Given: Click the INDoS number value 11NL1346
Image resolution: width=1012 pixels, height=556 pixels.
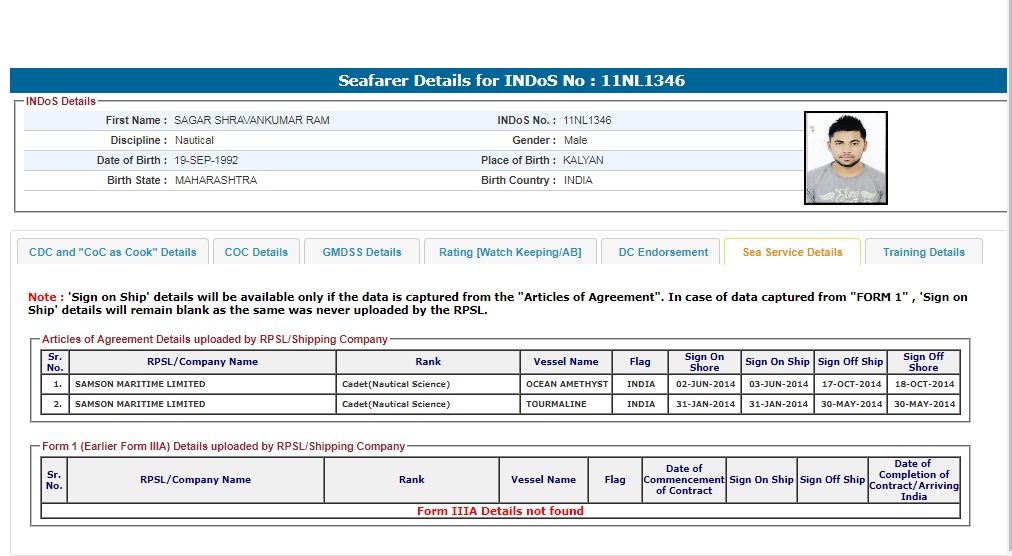Looking at the screenshot, I should (587, 120).
